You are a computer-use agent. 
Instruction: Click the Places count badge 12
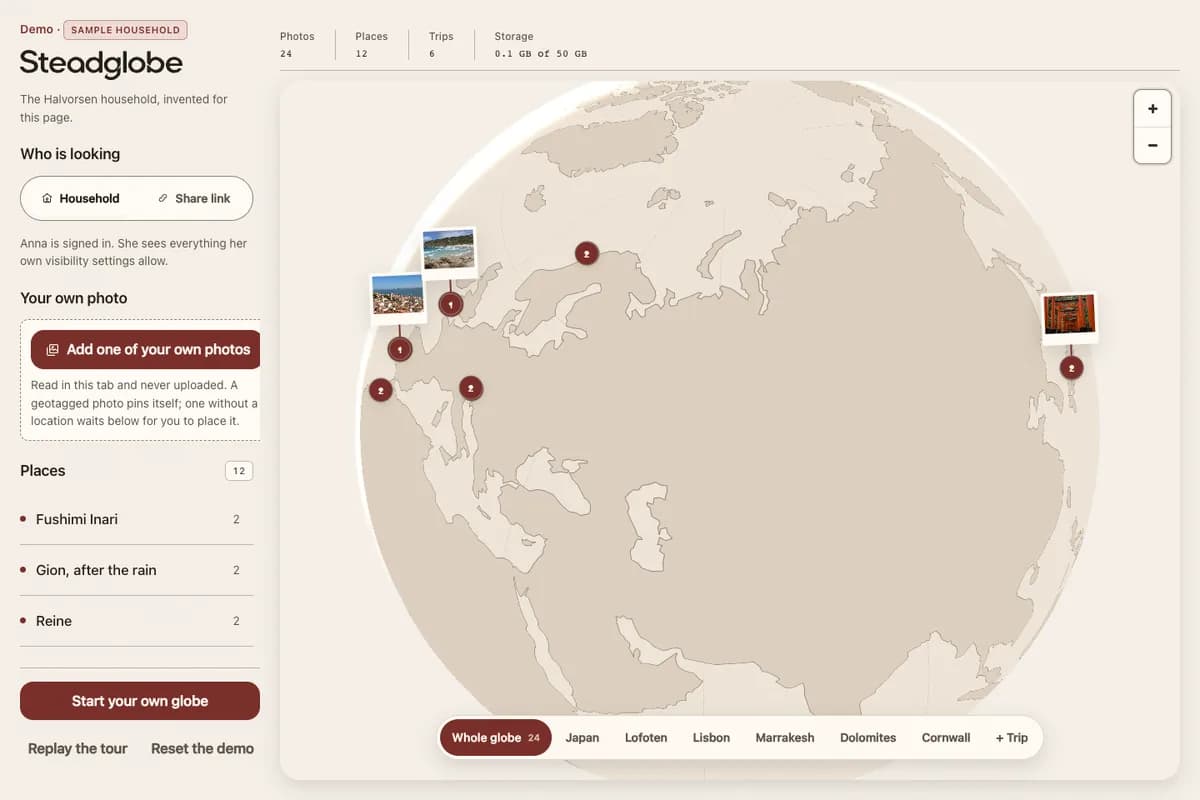coord(239,471)
